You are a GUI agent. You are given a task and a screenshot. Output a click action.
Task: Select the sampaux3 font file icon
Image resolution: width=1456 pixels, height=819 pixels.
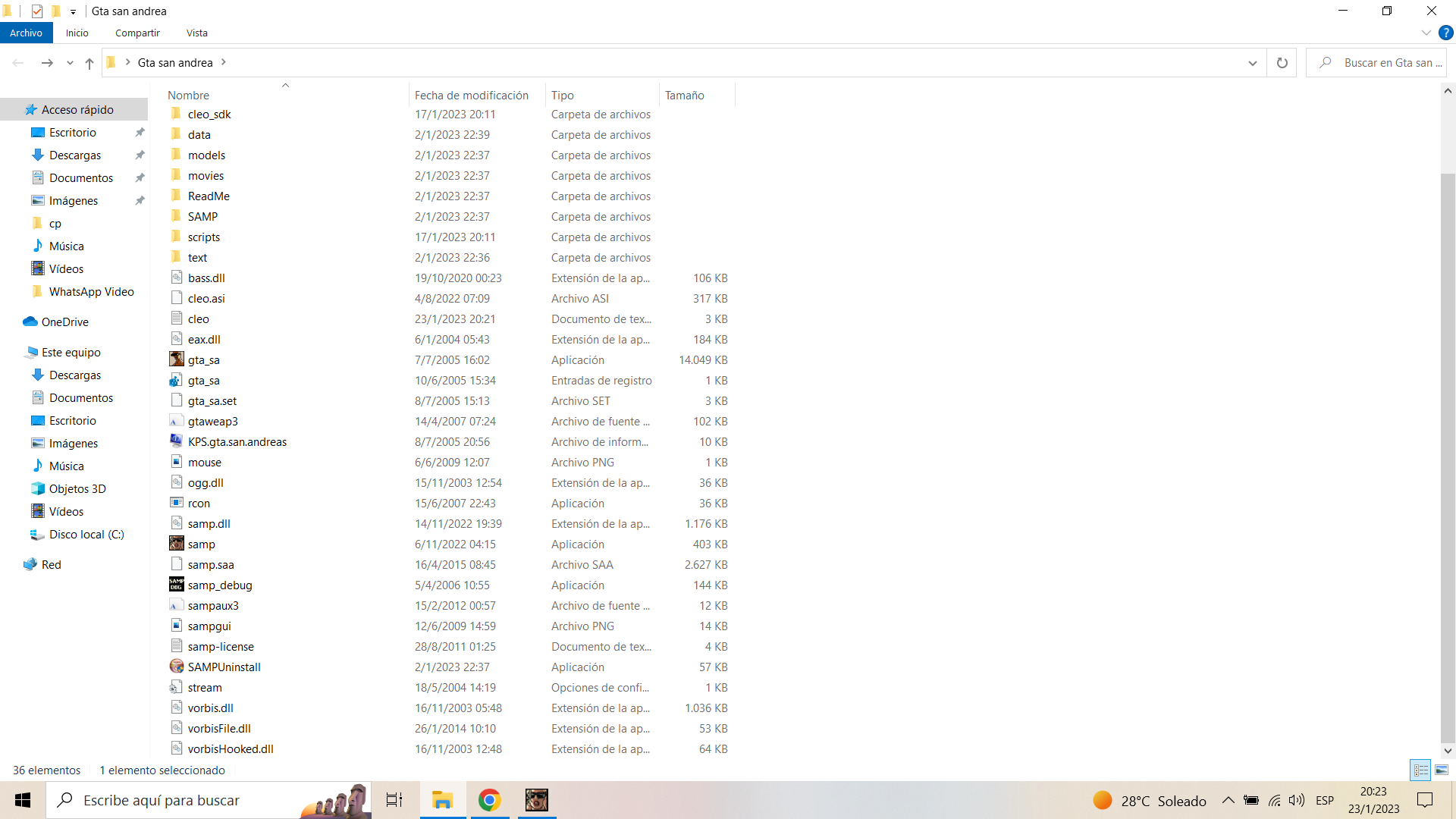(176, 605)
